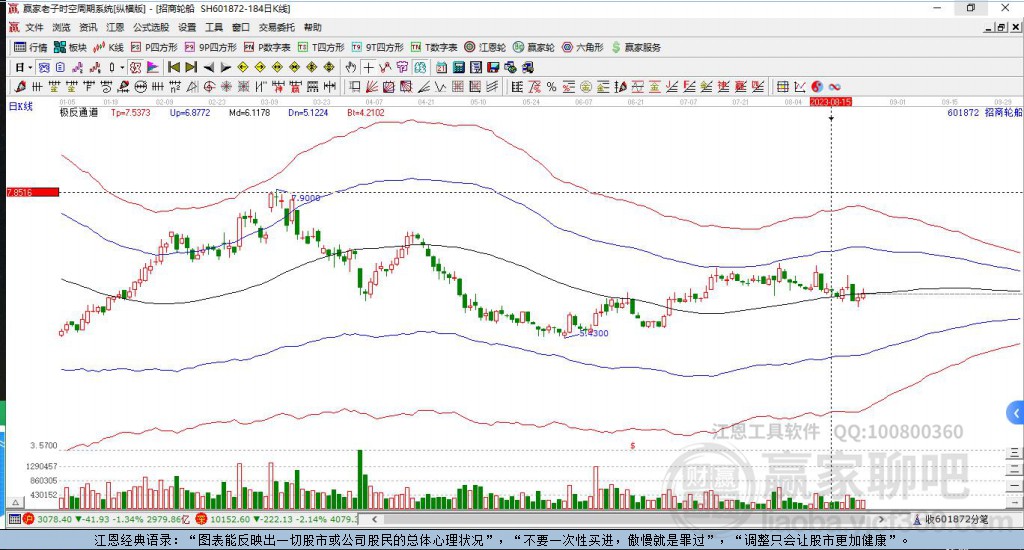
Task: Open the 9P四方形 tool
Action: pyautogui.click(x=210, y=47)
